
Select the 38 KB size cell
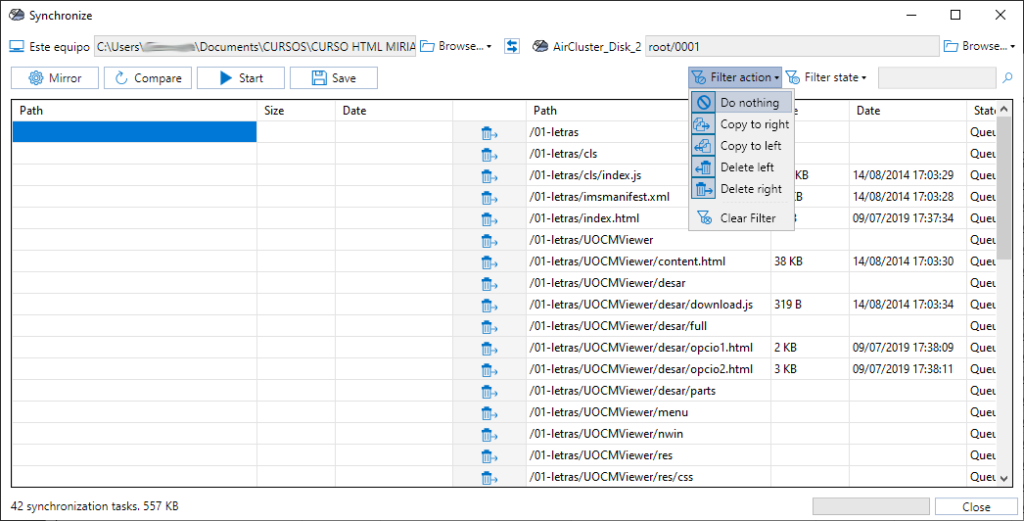[788, 261]
